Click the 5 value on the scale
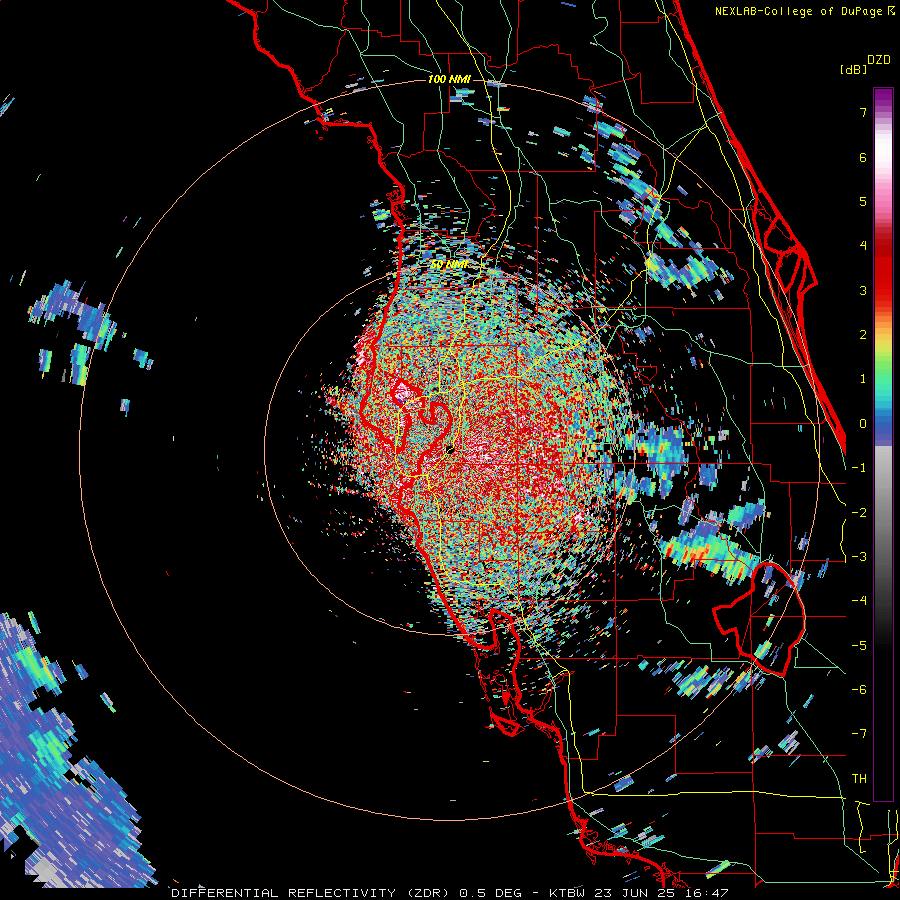The width and height of the screenshot is (900, 900). click(863, 201)
